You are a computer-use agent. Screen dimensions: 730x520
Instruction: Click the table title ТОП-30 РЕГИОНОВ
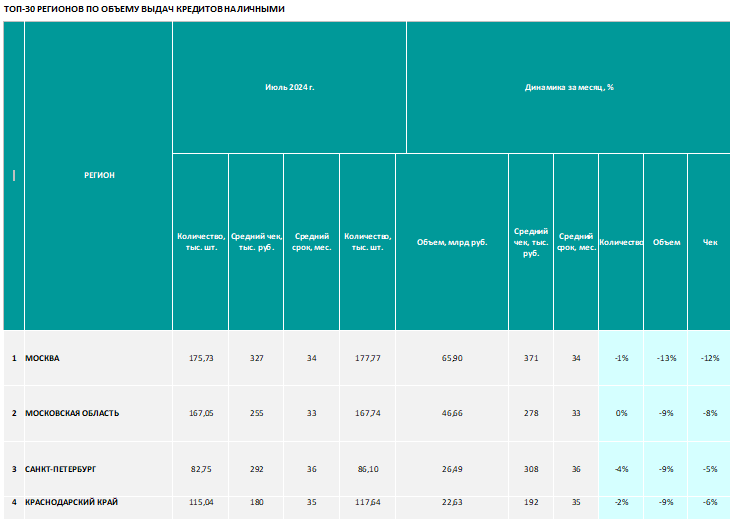coord(144,9)
